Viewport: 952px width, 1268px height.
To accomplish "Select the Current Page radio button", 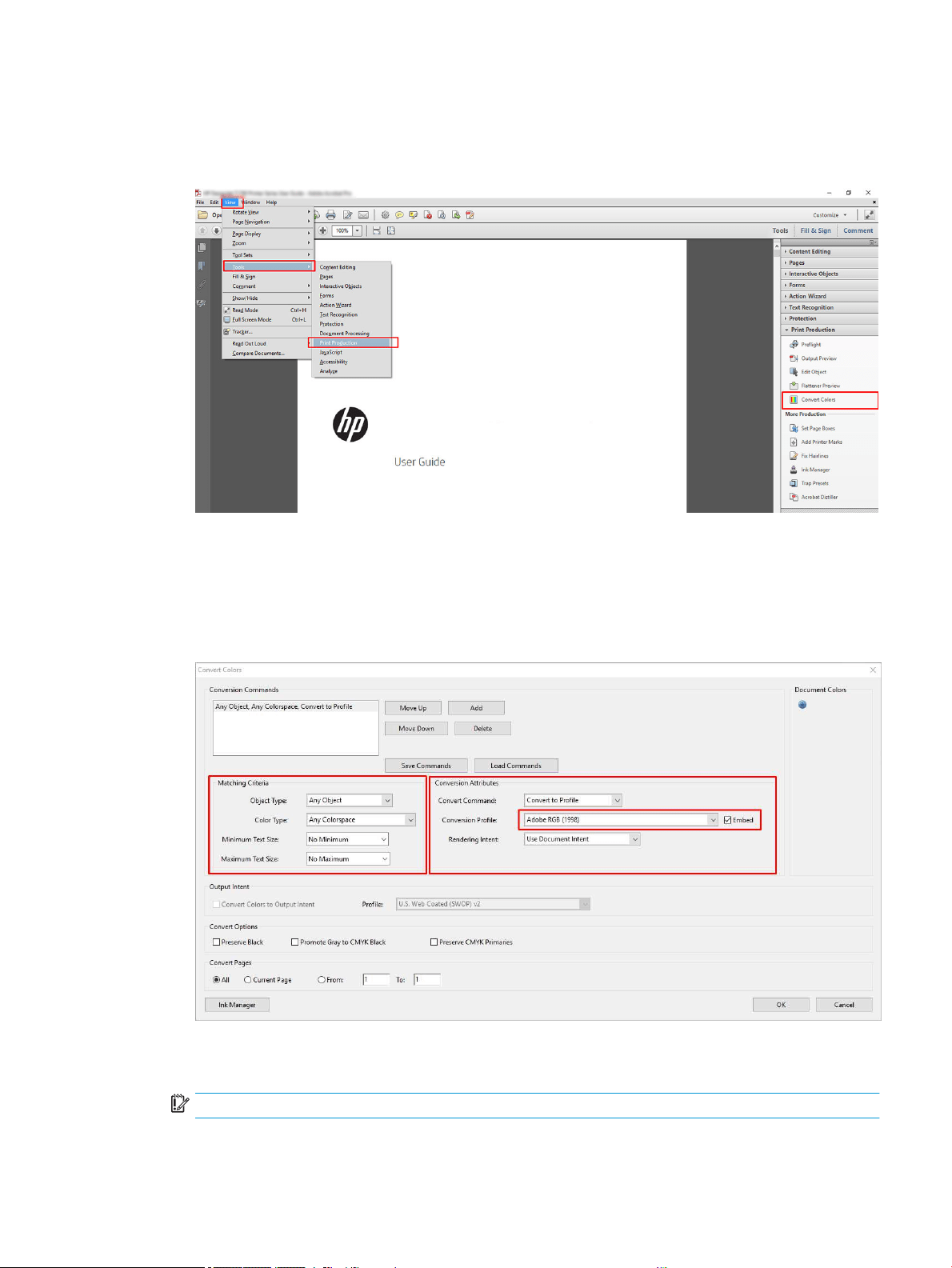I will pyautogui.click(x=248, y=980).
